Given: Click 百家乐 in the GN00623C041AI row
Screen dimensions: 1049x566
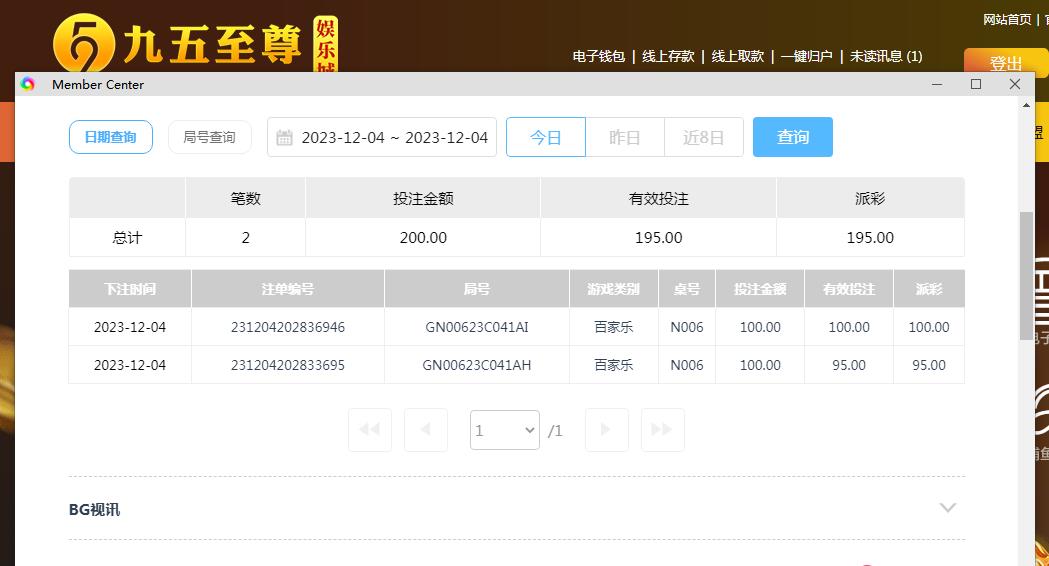Looking at the screenshot, I should coord(613,327).
